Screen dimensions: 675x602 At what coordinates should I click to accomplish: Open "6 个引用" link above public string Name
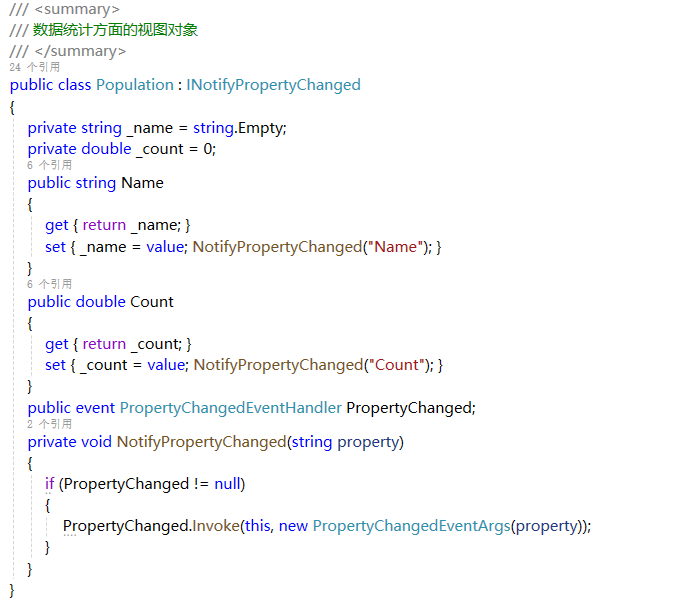click(49, 165)
